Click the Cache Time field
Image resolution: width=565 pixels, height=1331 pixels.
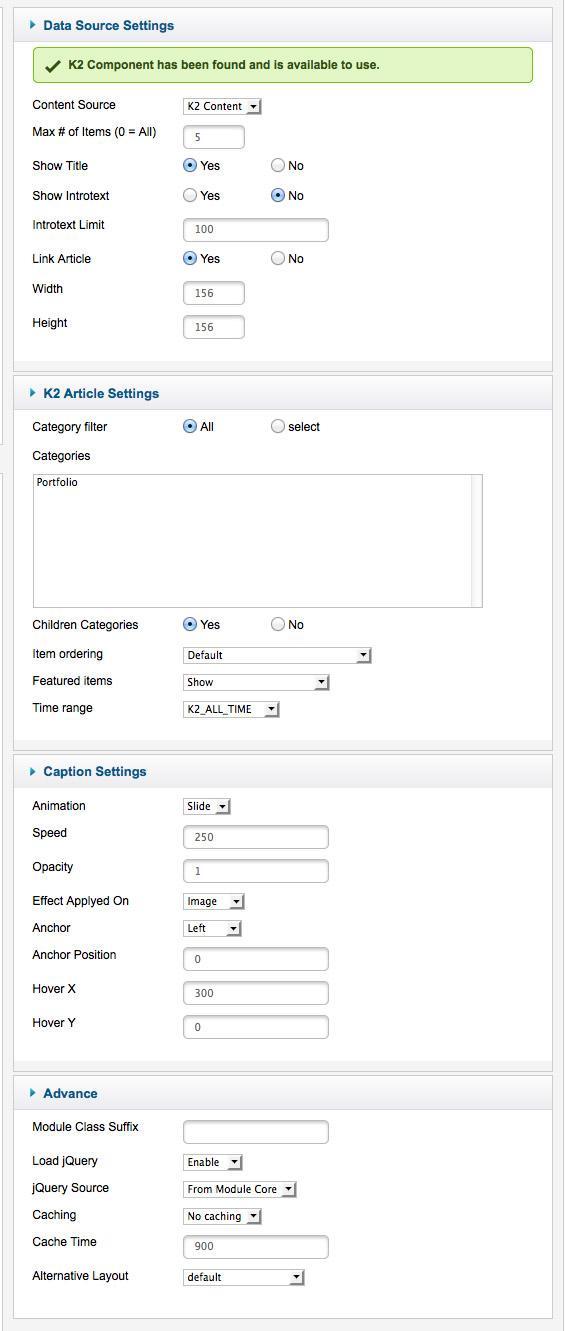[x=256, y=1247]
